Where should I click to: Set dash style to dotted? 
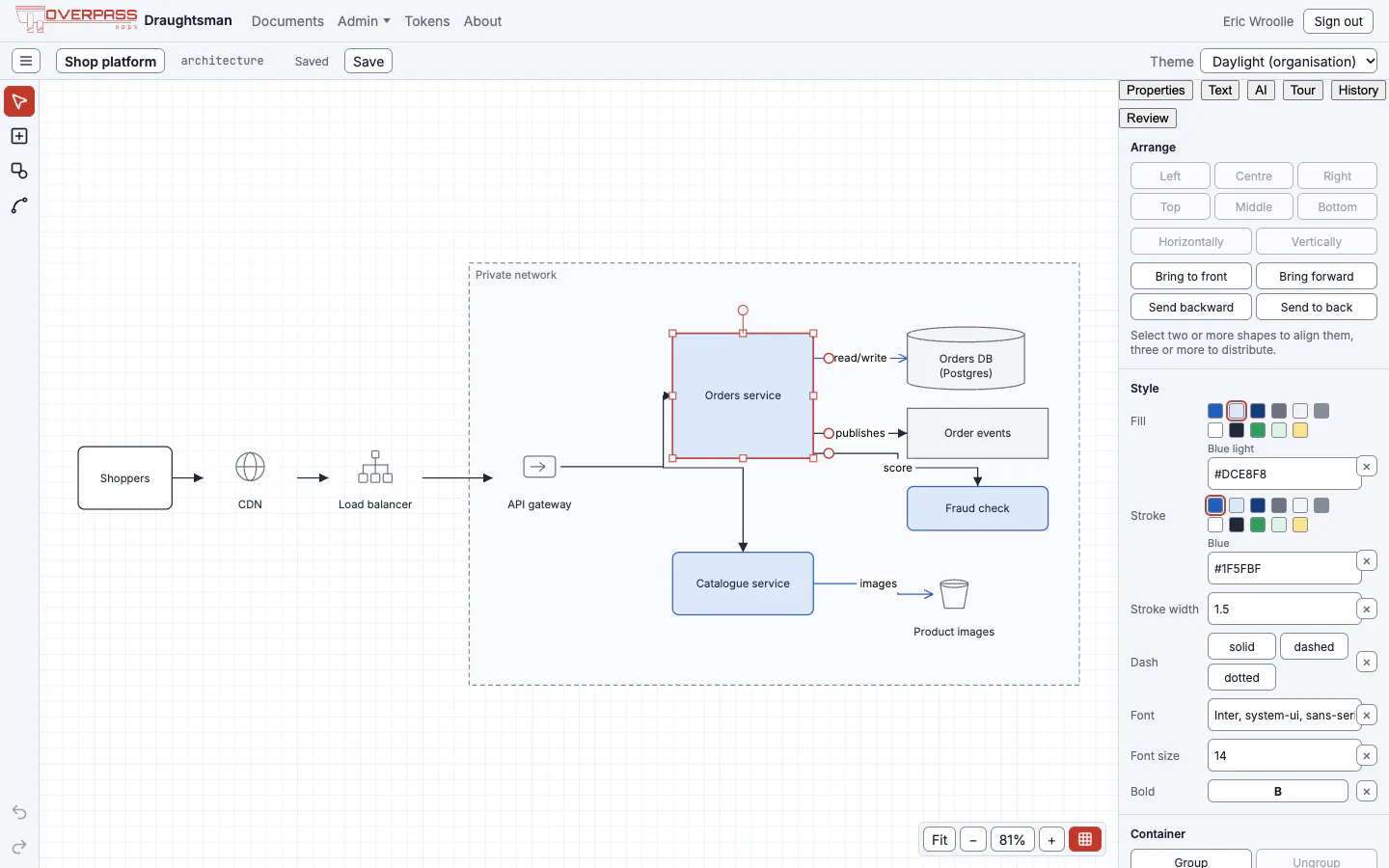[1241, 677]
